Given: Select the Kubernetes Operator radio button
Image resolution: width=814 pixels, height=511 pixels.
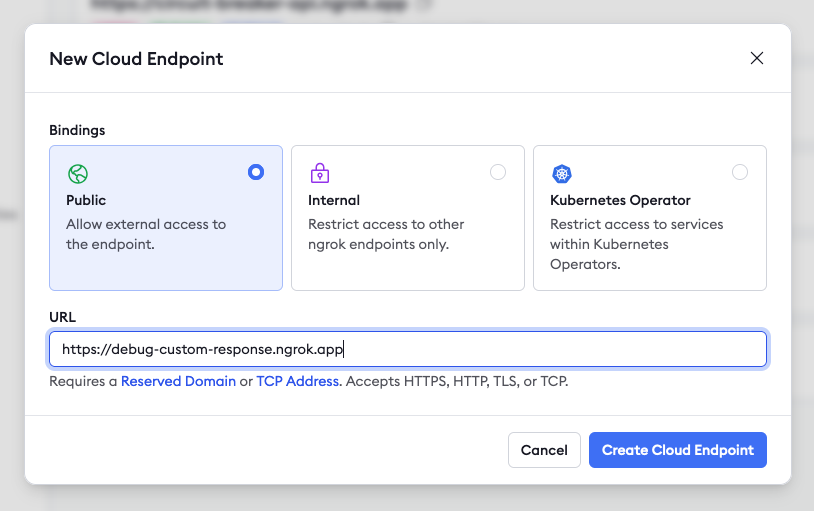Looking at the screenshot, I should pyautogui.click(x=740, y=172).
